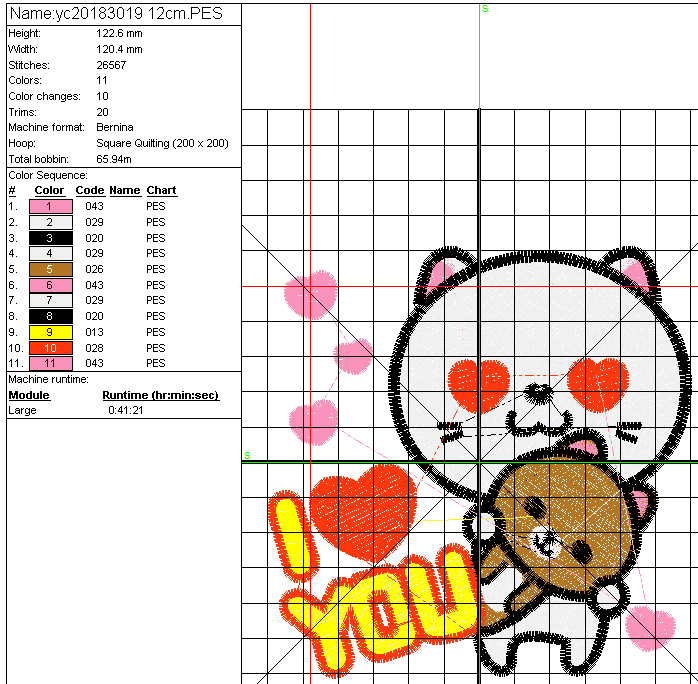Click the Colors value 11
The image size is (698, 684).
(x=101, y=81)
